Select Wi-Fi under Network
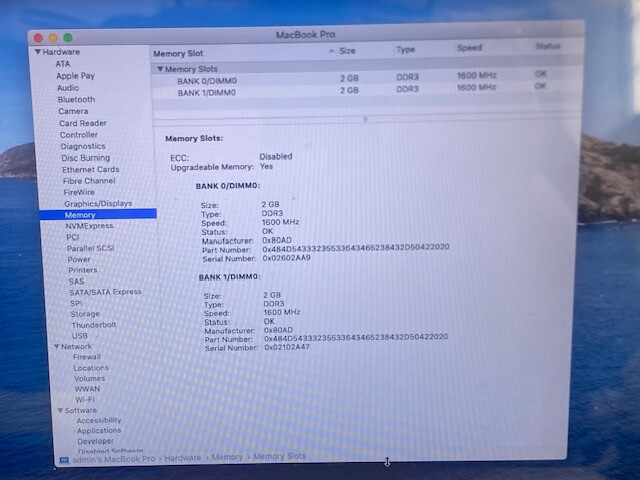The image size is (640, 480). point(84,400)
